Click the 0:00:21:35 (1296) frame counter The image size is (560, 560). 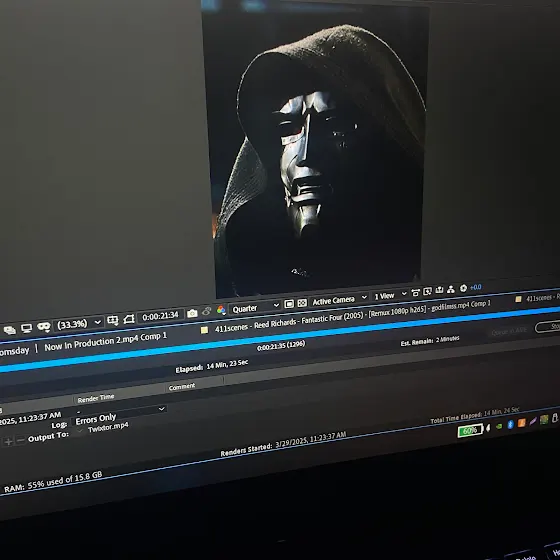point(281,346)
